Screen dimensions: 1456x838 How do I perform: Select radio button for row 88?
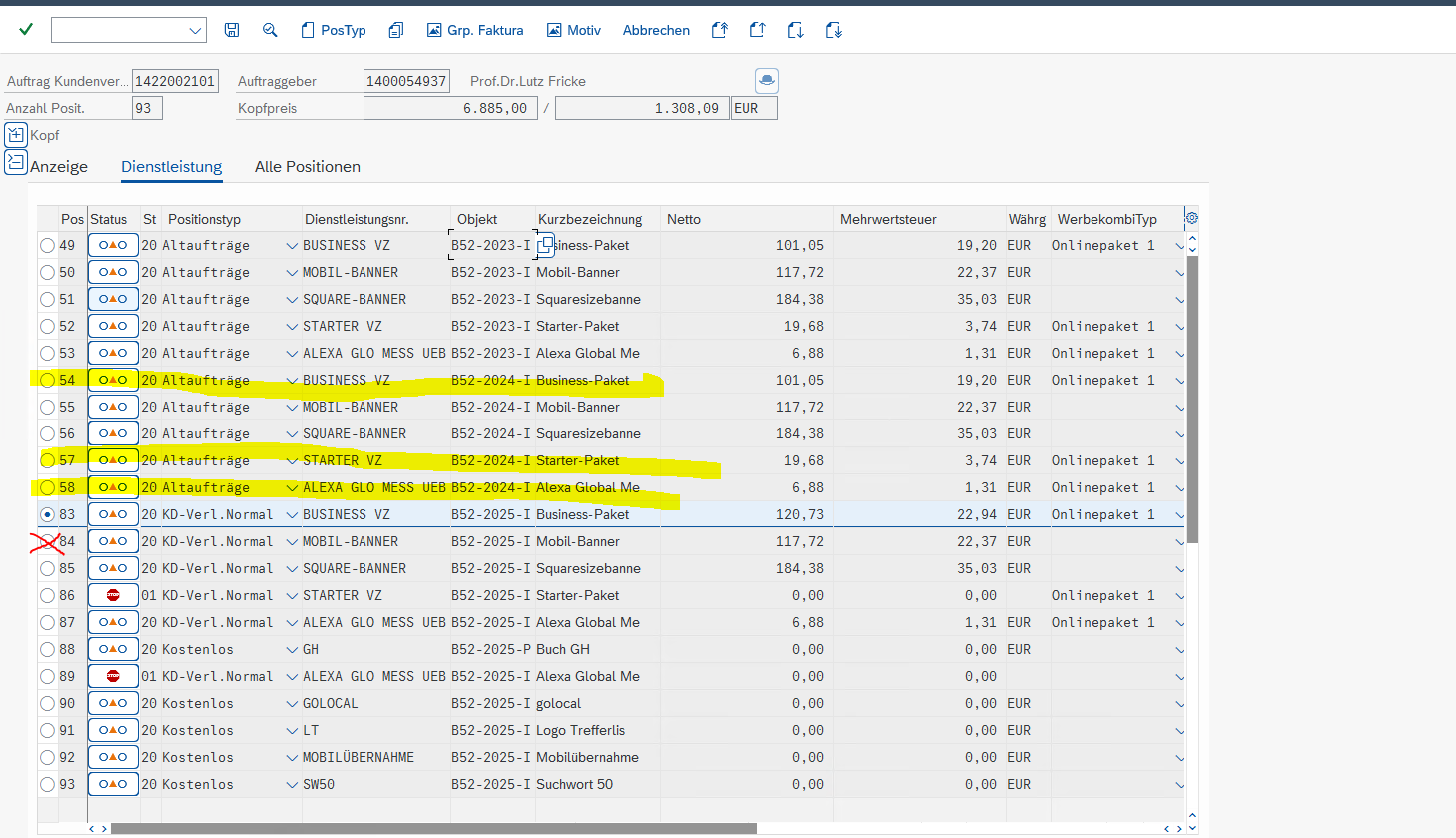point(47,649)
